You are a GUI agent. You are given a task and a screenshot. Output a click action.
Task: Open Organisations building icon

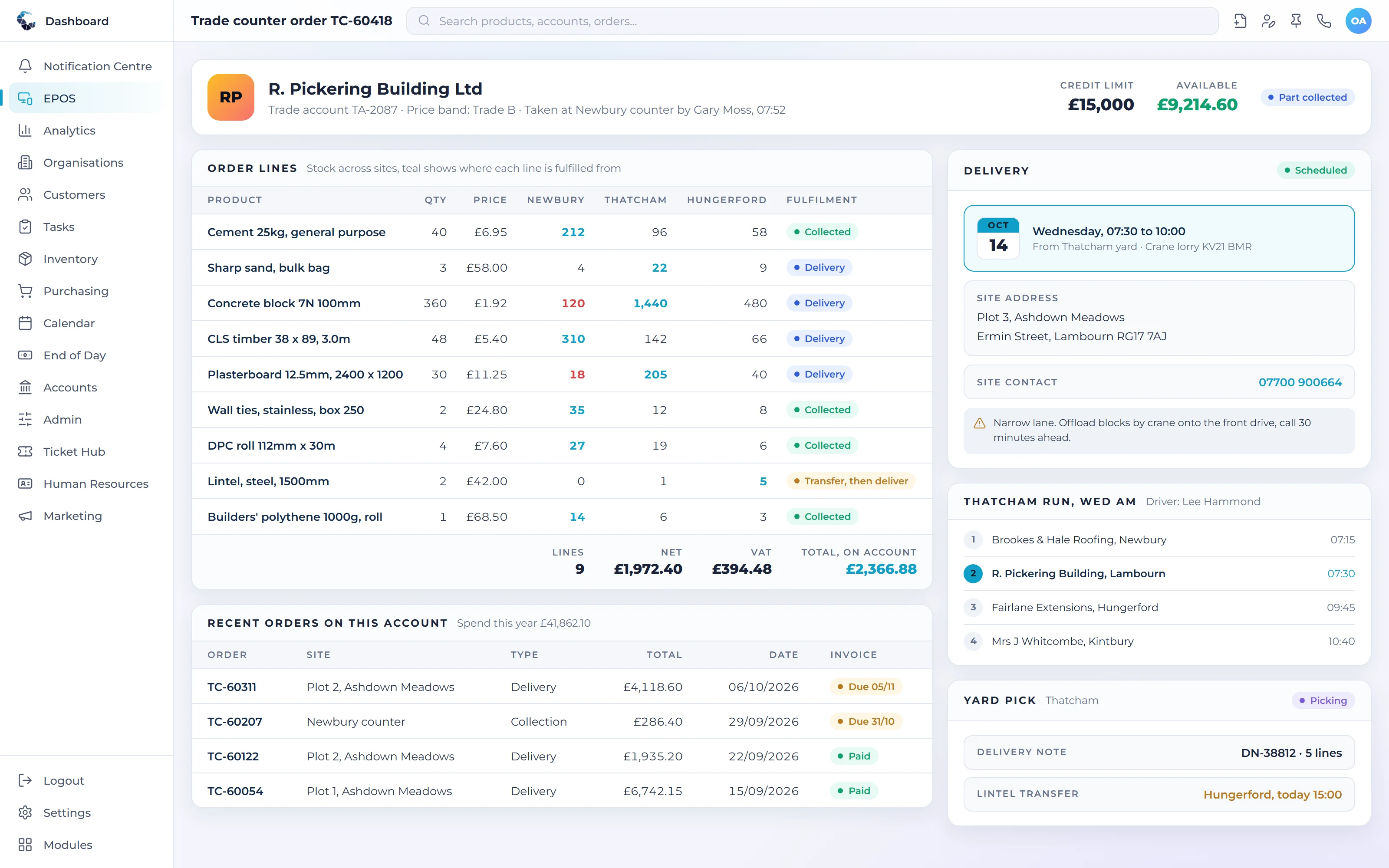pos(25,162)
